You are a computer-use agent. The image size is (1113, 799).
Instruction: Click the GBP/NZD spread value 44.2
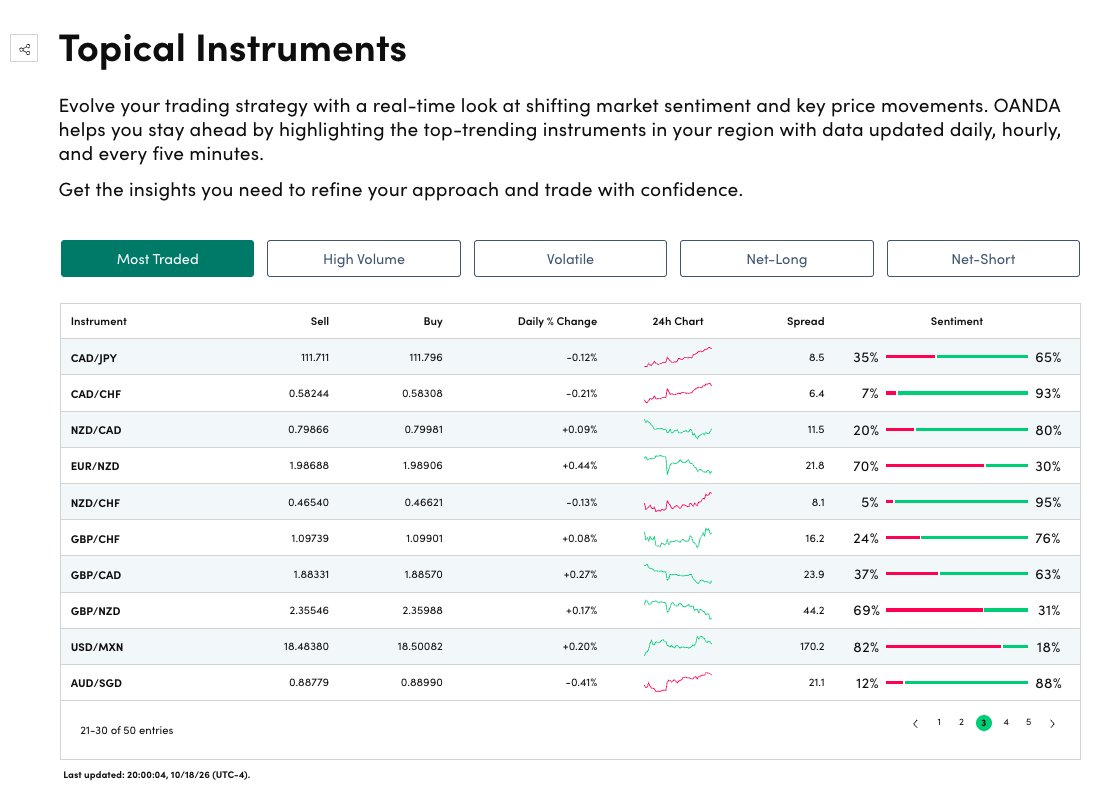(814, 610)
